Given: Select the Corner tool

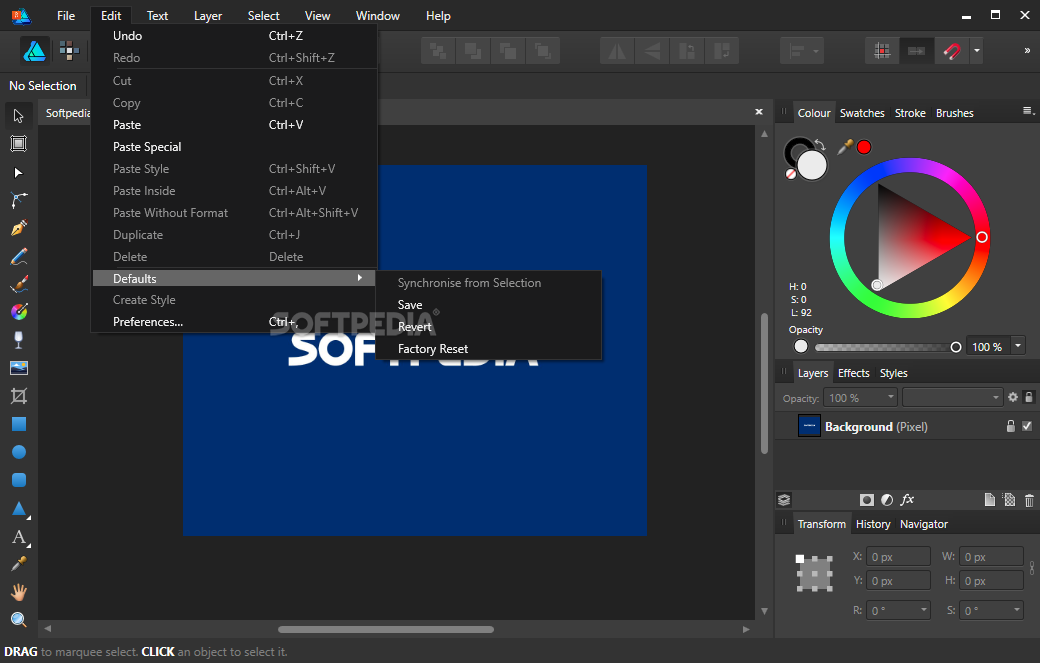Looking at the screenshot, I should click(x=19, y=200).
